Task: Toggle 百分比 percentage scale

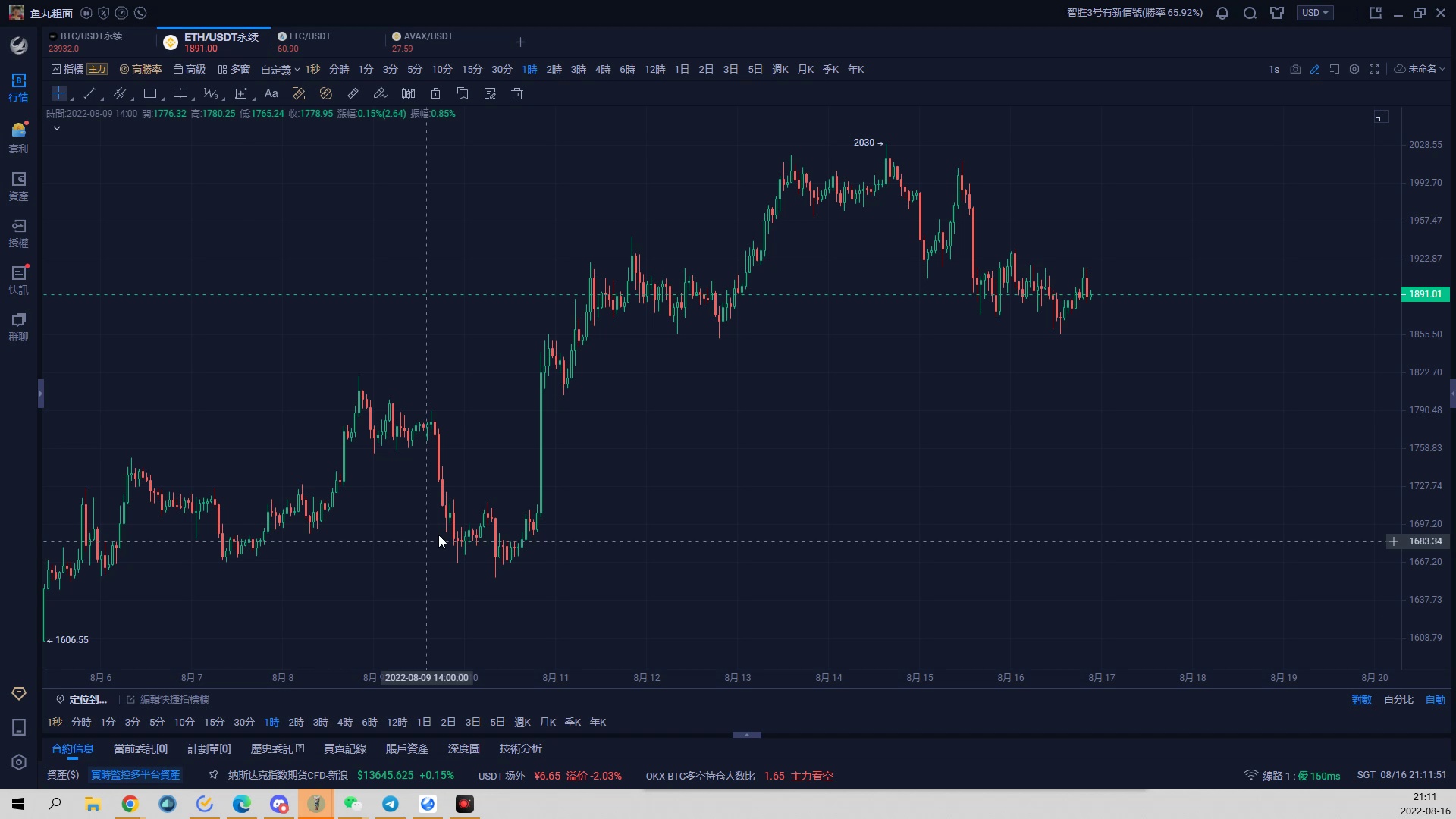Action: coord(1398,699)
